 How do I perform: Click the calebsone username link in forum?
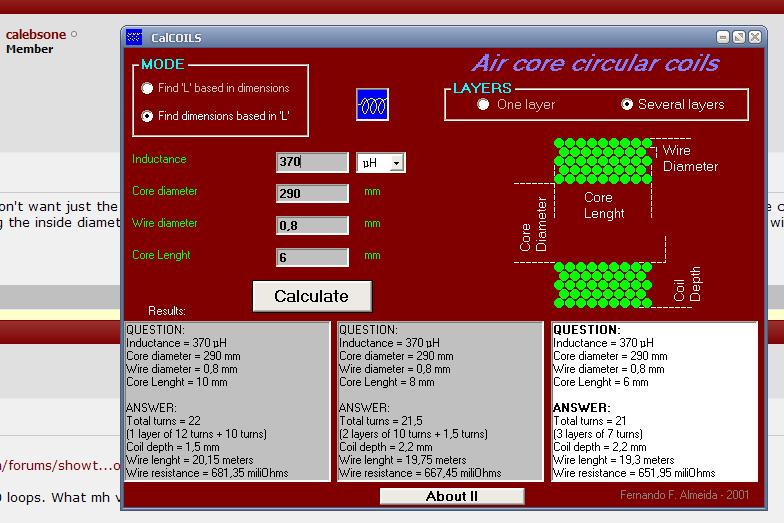36,34
